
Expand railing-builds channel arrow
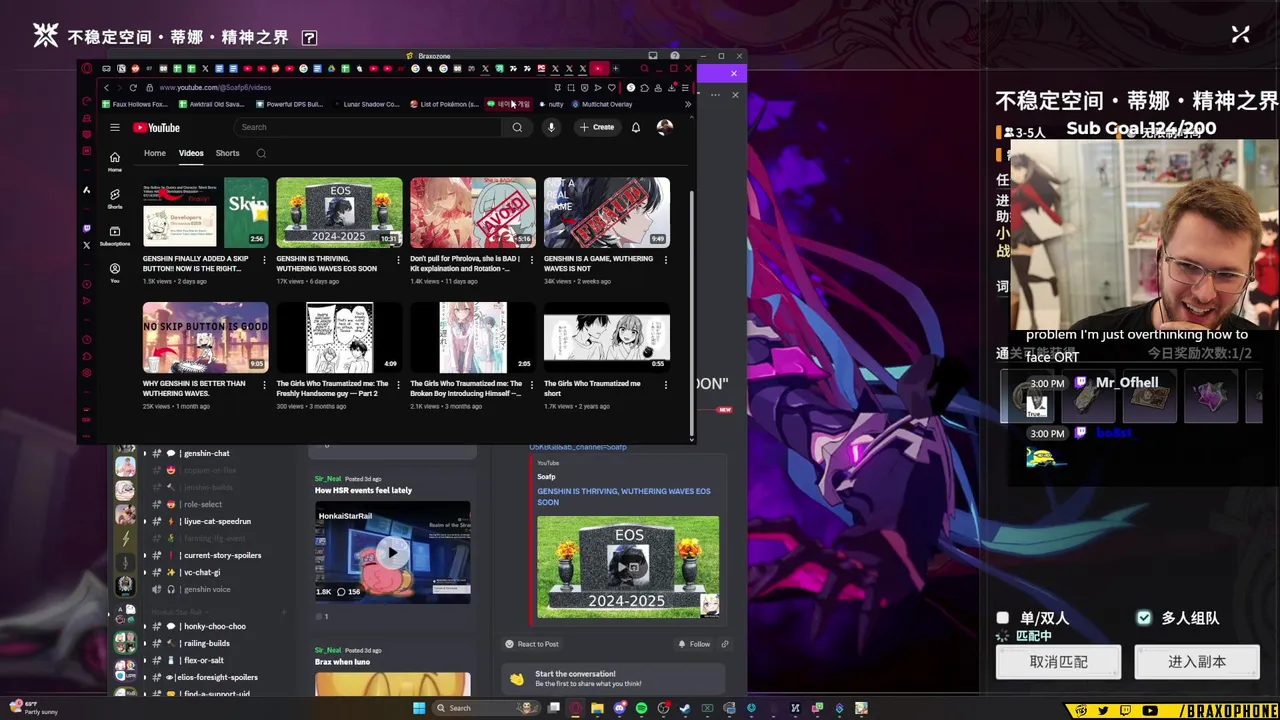(145, 643)
